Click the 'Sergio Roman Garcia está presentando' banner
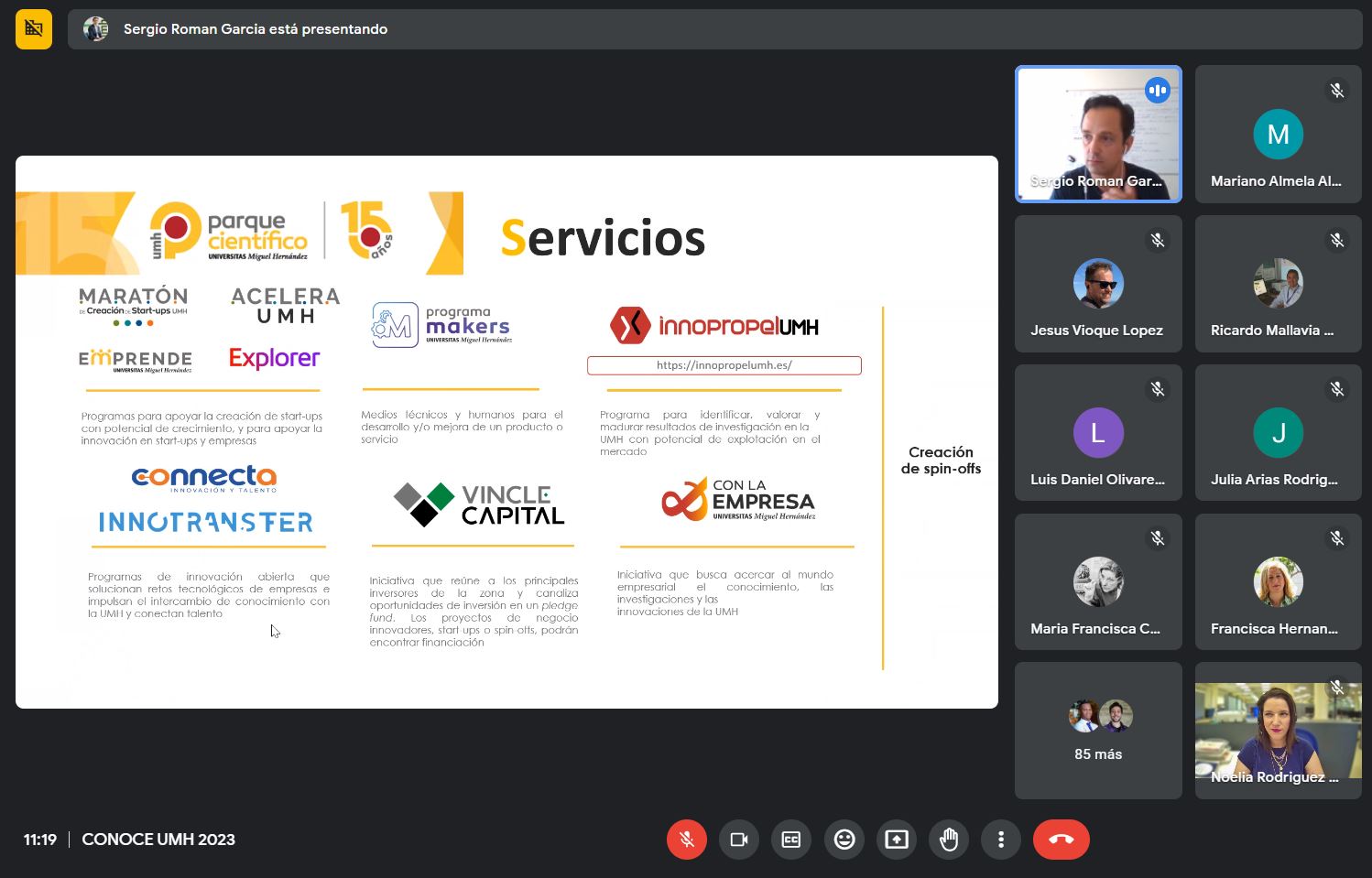Viewport: 1372px width, 878px height. tap(256, 29)
